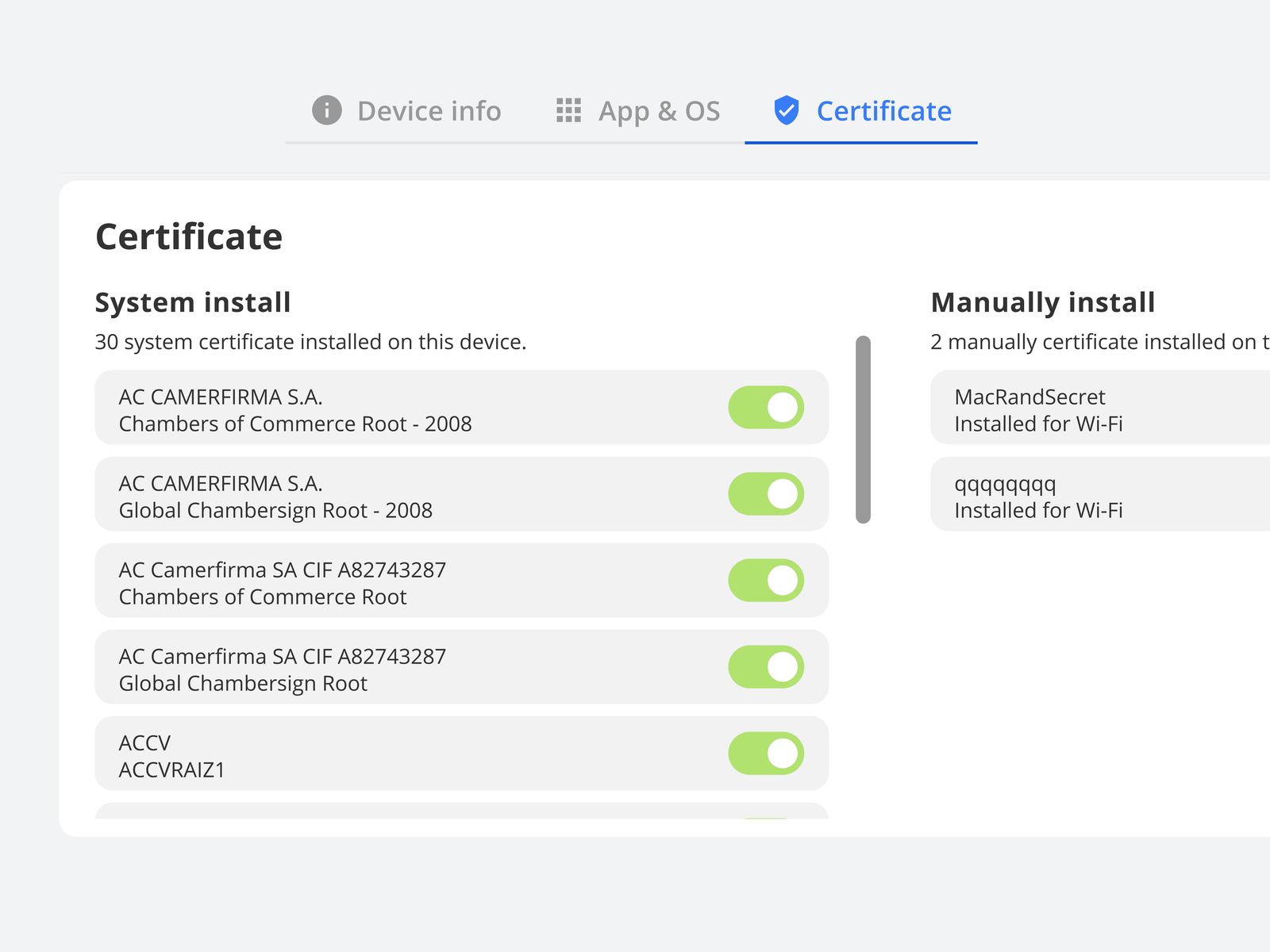
Task: Turn off Global Chambersign Root - 2008 switch
Action: point(766,494)
